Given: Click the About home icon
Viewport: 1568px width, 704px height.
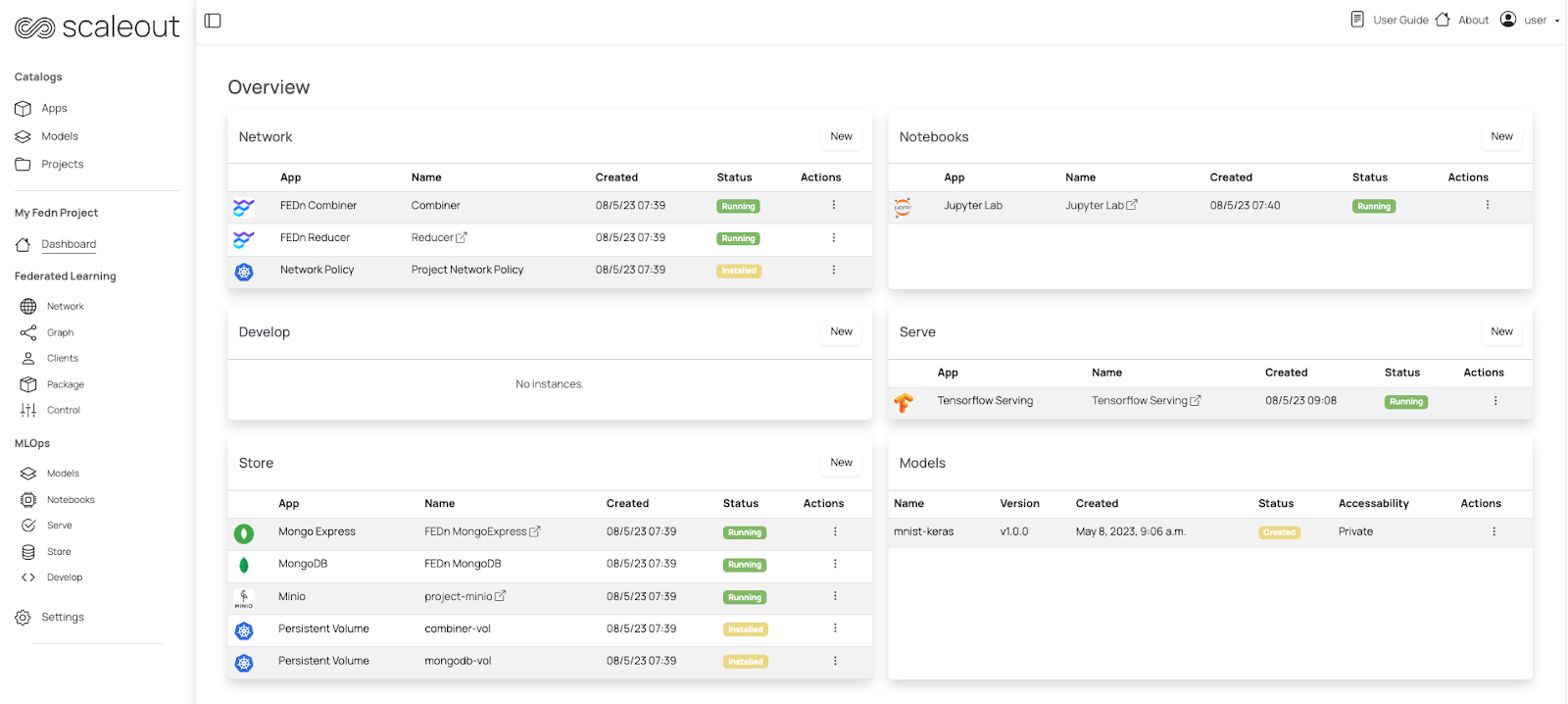Looking at the screenshot, I should coord(1443,20).
